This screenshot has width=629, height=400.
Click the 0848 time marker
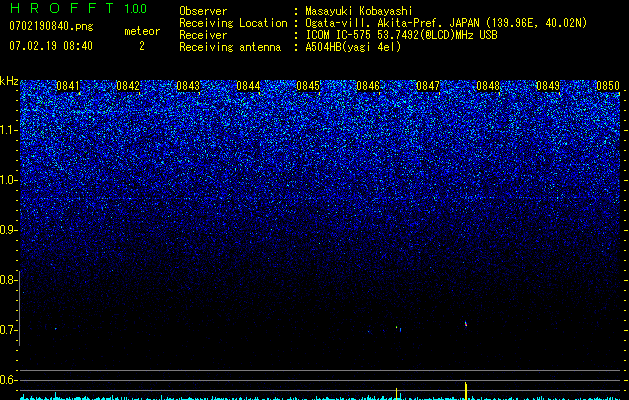click(x=488, y=86)
